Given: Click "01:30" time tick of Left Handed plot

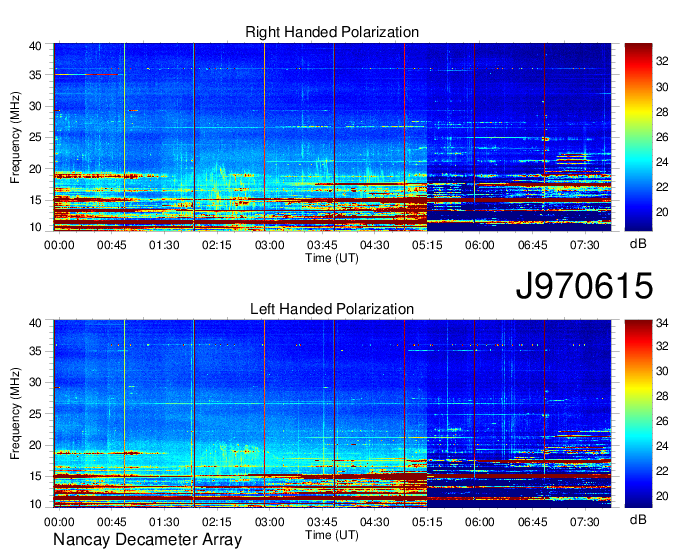Looking at the screenshot, I should tap(164, 522).
